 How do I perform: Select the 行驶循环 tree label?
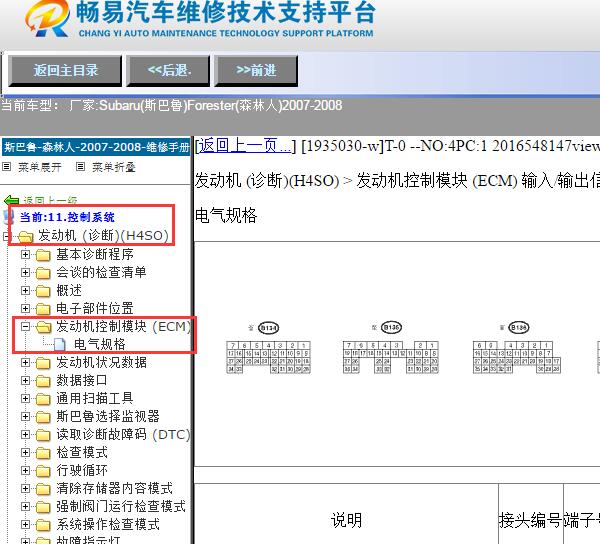click(82, 470)
